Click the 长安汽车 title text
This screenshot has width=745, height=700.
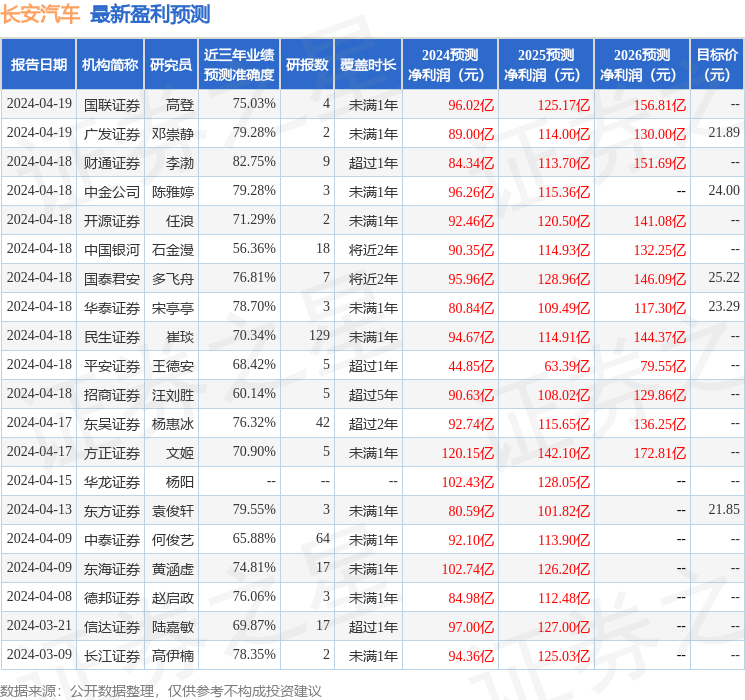click(x=42, y=14)
